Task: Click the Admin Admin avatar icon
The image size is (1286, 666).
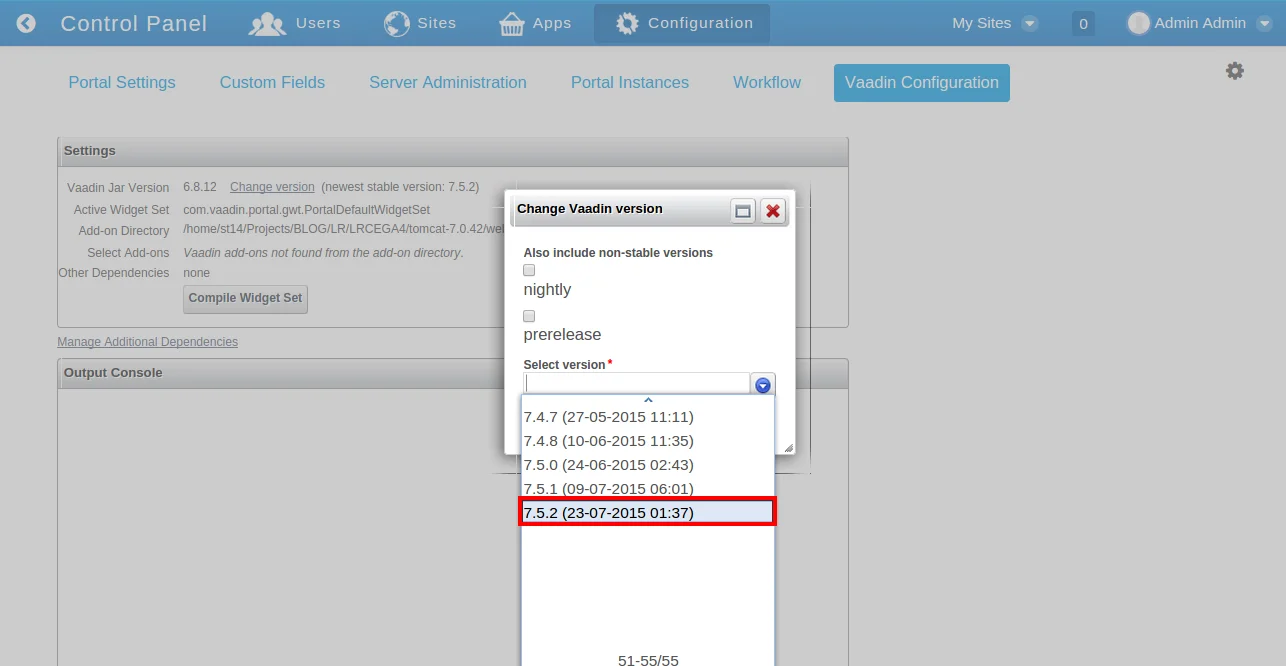Action: 1138,23
